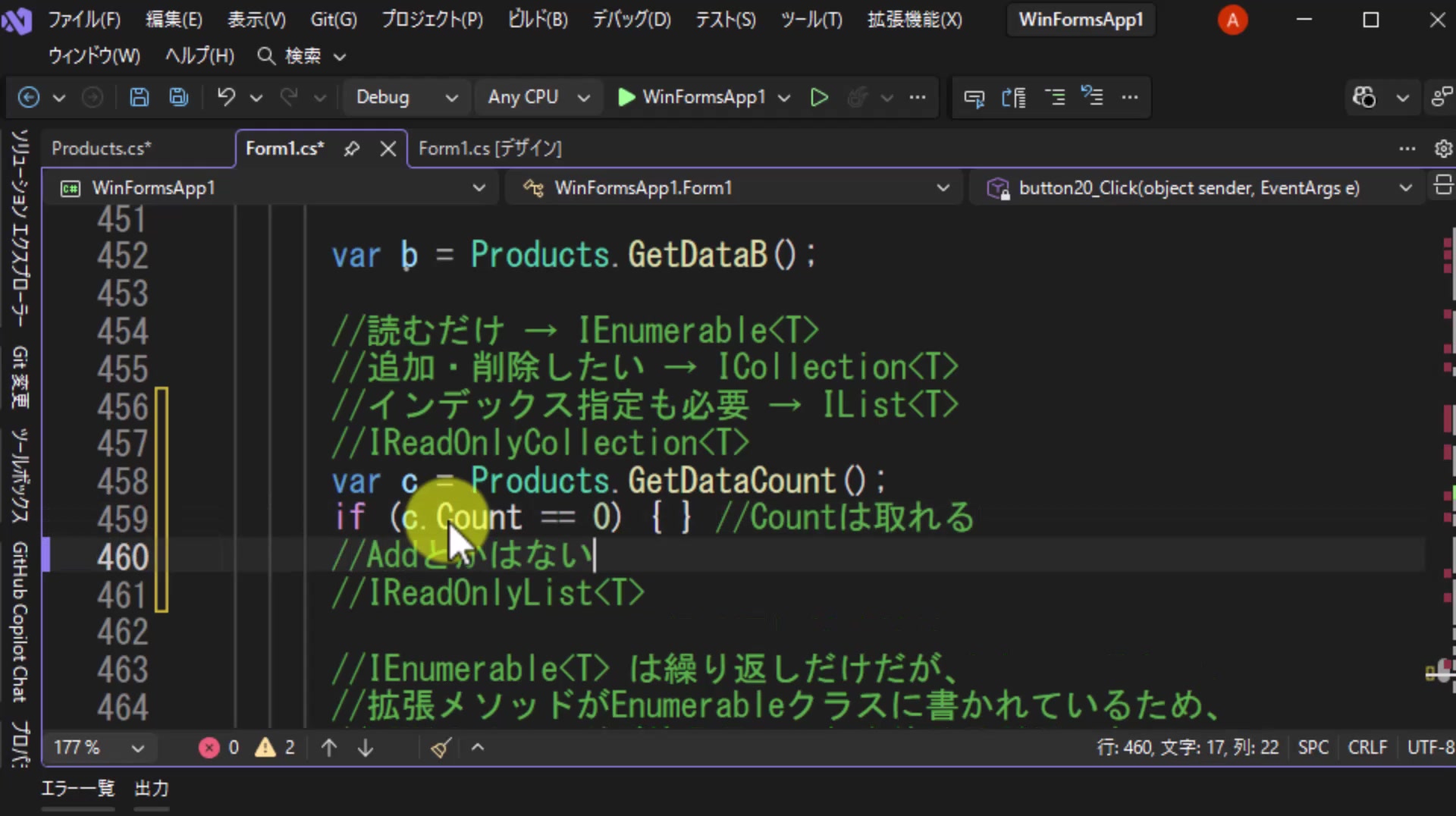Image resolution: width=1456 pixels, height=816 pixels.
Task: Open the Debug configuration dropdown
Action: point(407,97)
